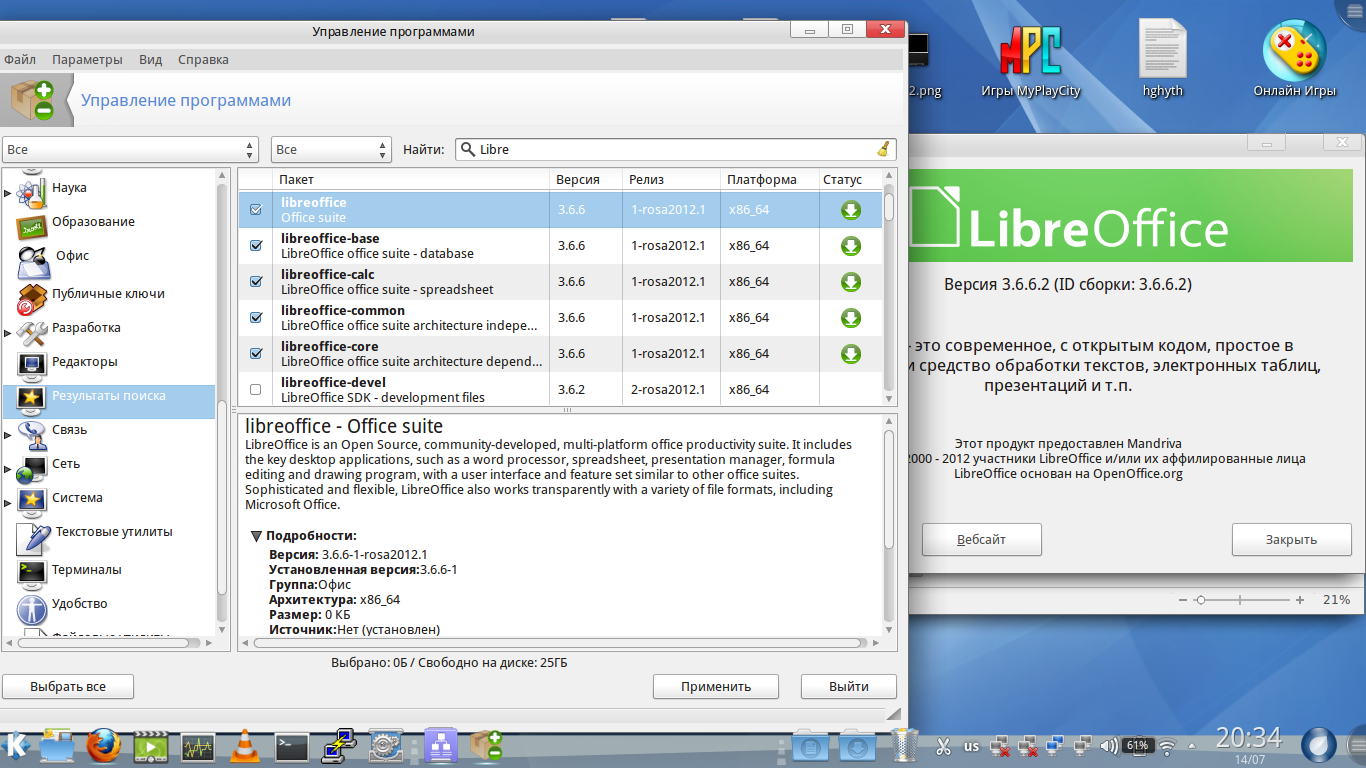Launch VLC cone icon in taskbar

244,746
